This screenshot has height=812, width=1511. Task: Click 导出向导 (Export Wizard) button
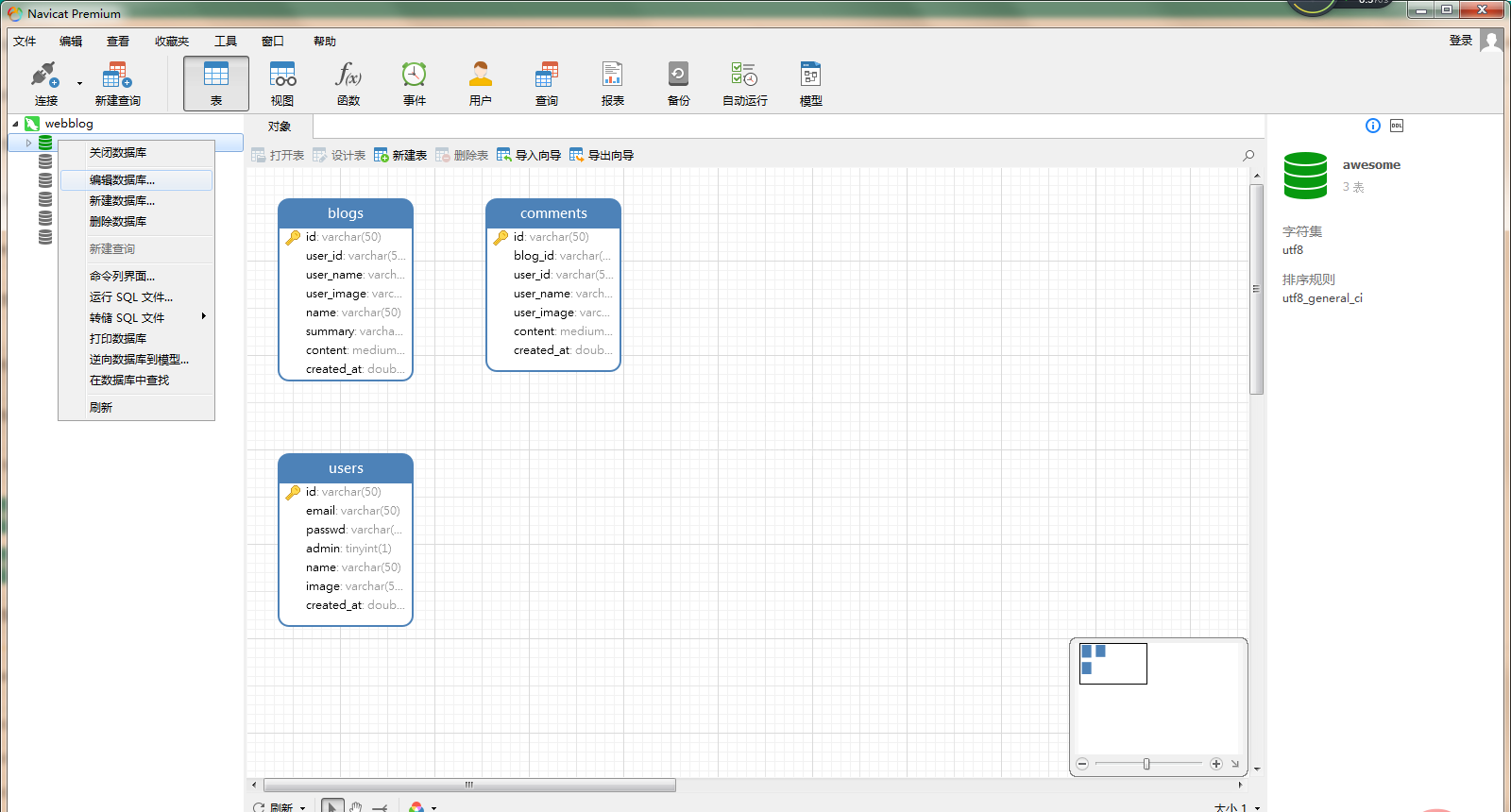pyautogui.click(x=602, y=155)
